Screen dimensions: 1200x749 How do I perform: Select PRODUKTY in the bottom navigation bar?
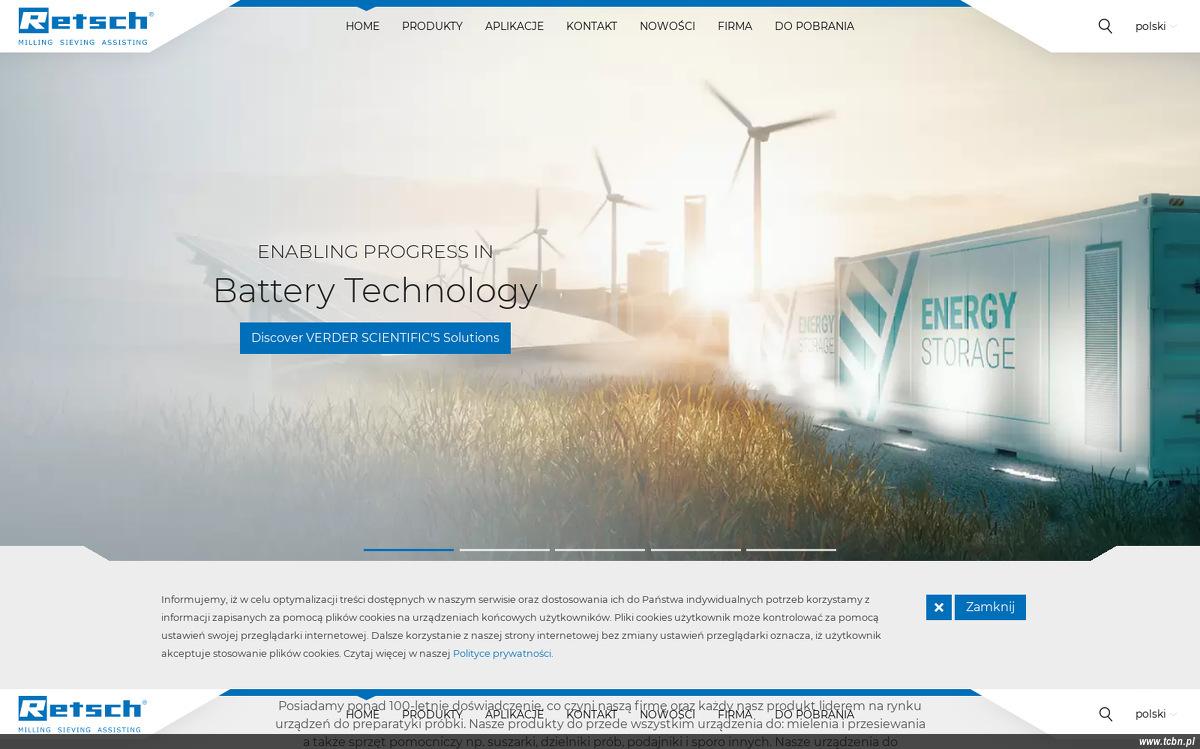coord(432,714)
